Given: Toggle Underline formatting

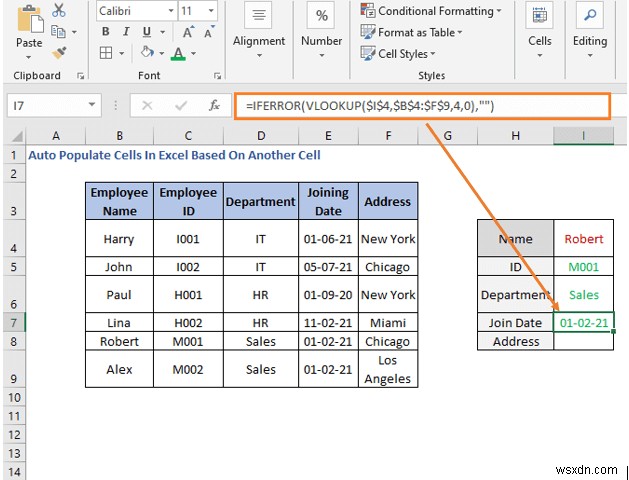Looking at the screenshot, I should [147, 32].
